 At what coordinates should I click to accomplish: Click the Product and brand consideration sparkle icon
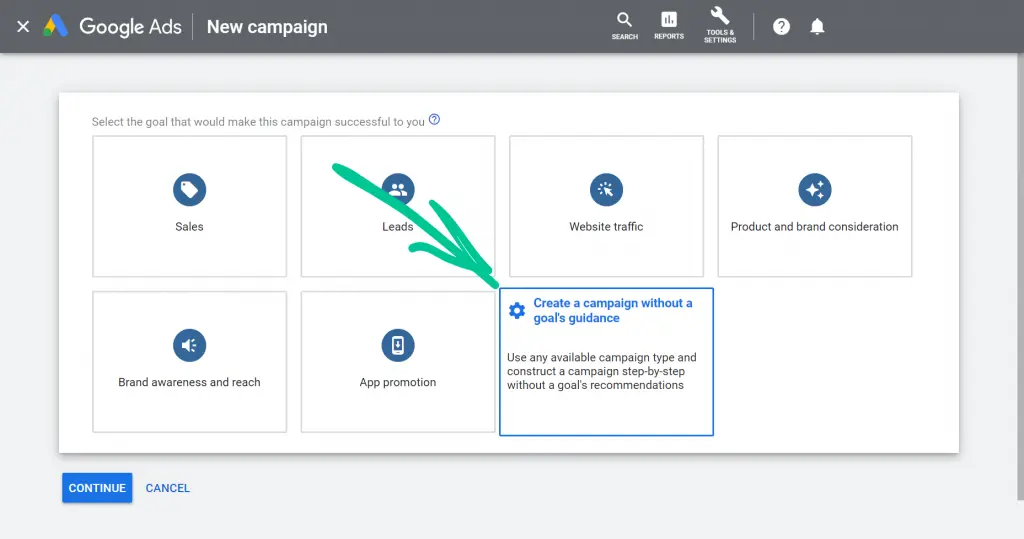814,189
